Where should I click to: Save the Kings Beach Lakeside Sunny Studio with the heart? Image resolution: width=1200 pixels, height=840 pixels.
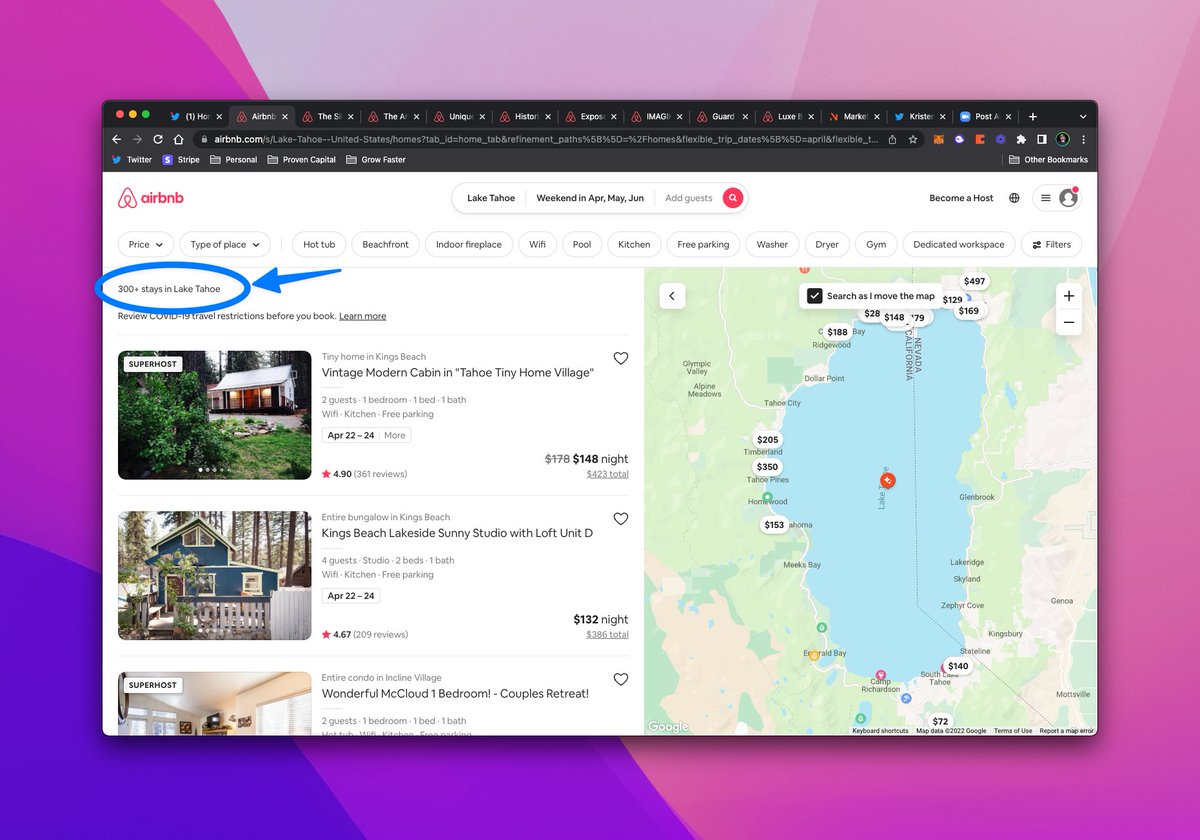(621, 519)
